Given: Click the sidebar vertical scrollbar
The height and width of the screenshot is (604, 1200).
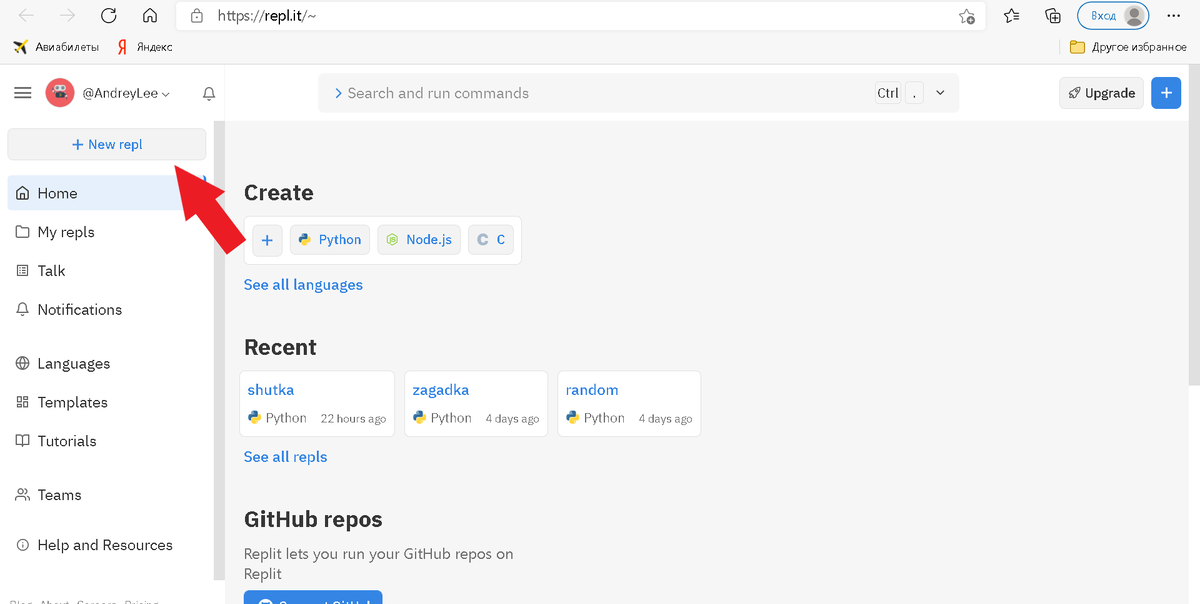Looking at the screenshot, I should point(219,350).
